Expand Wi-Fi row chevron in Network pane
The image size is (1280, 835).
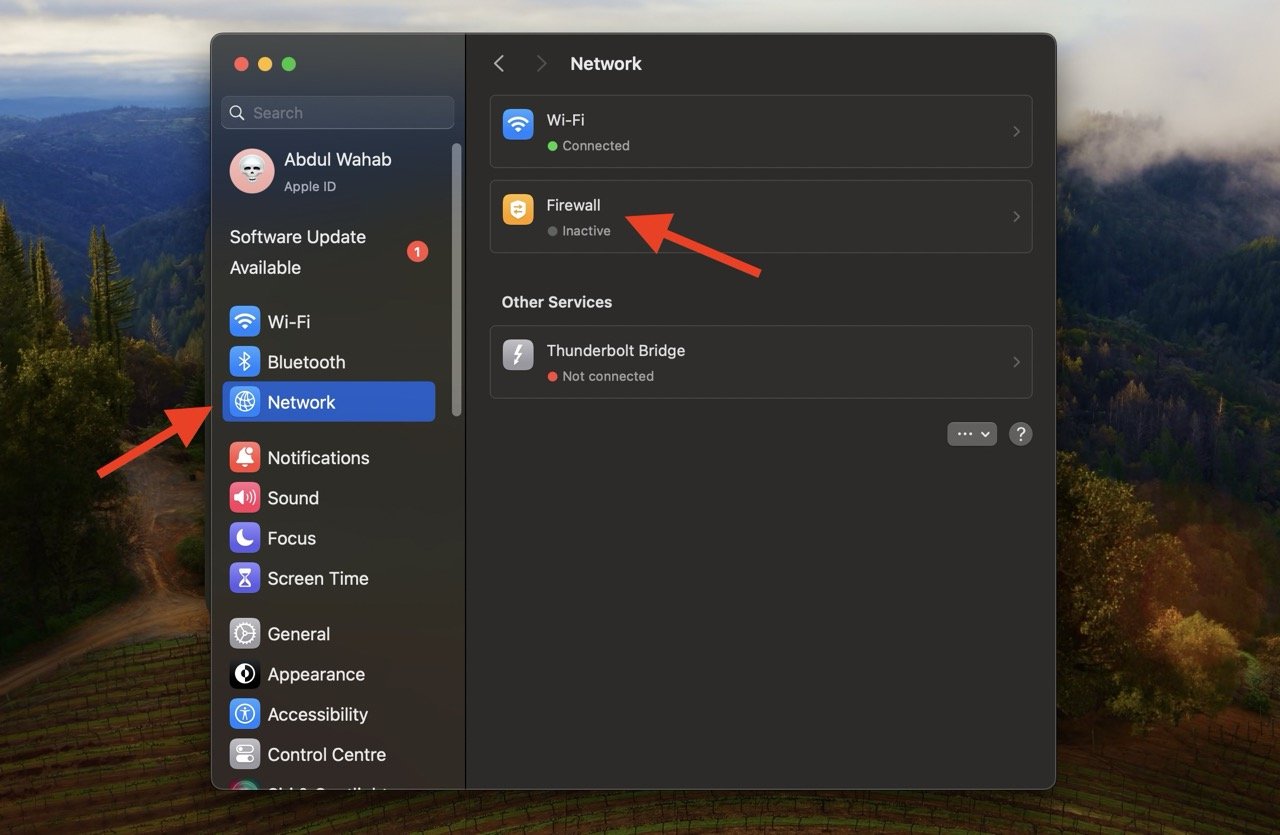pos(1016,132)
